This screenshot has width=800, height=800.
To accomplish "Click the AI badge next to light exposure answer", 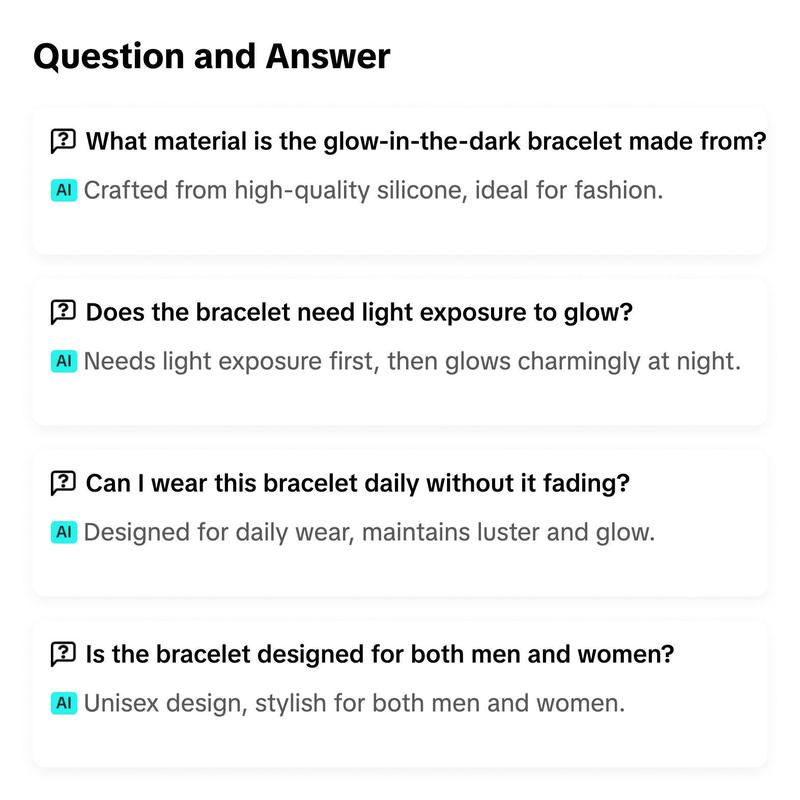I will (x=64, y=361).
